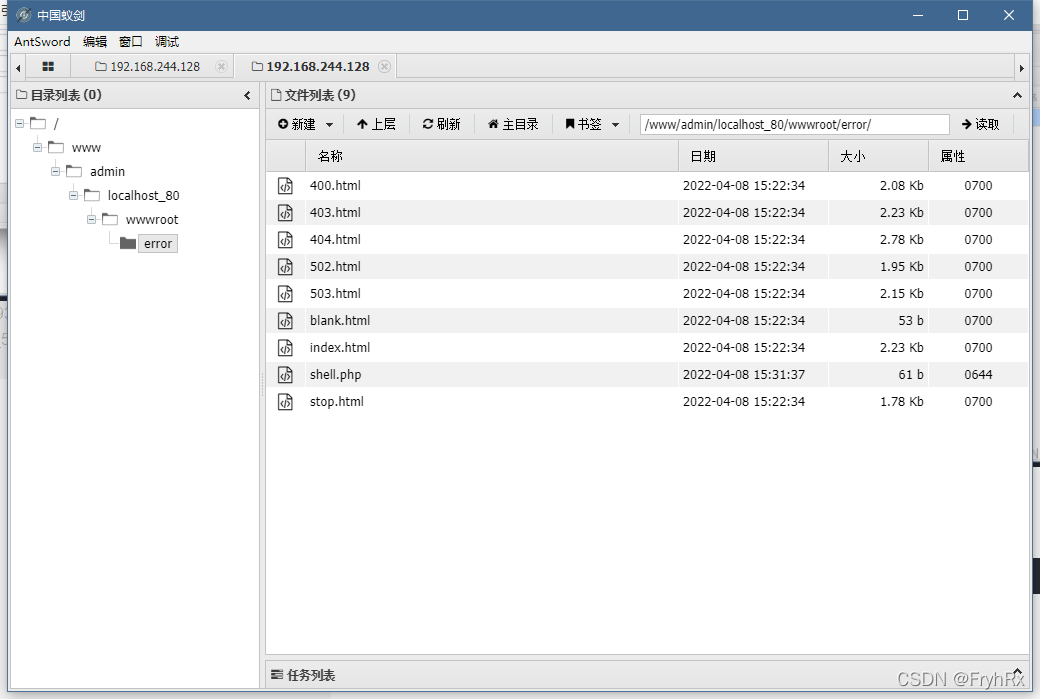Open the 新建 dropdown arrow
This screenshot has width=1040, height=699.
(x=329, y=125)
